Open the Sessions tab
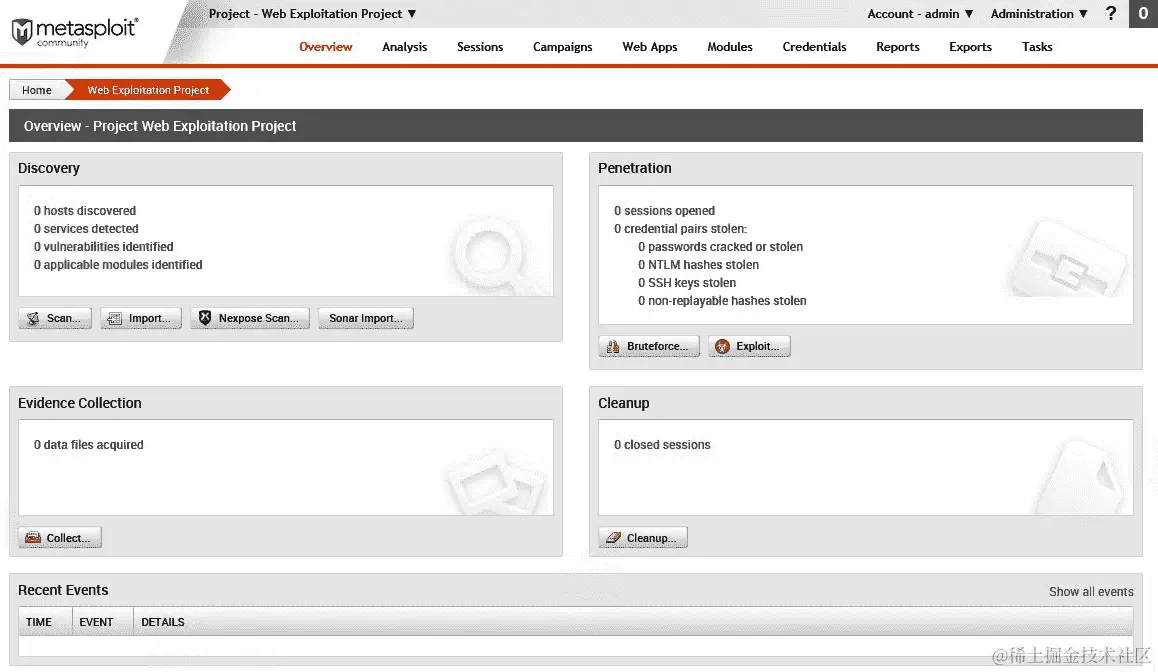The image size is (1158, 672). click(480, 47)
